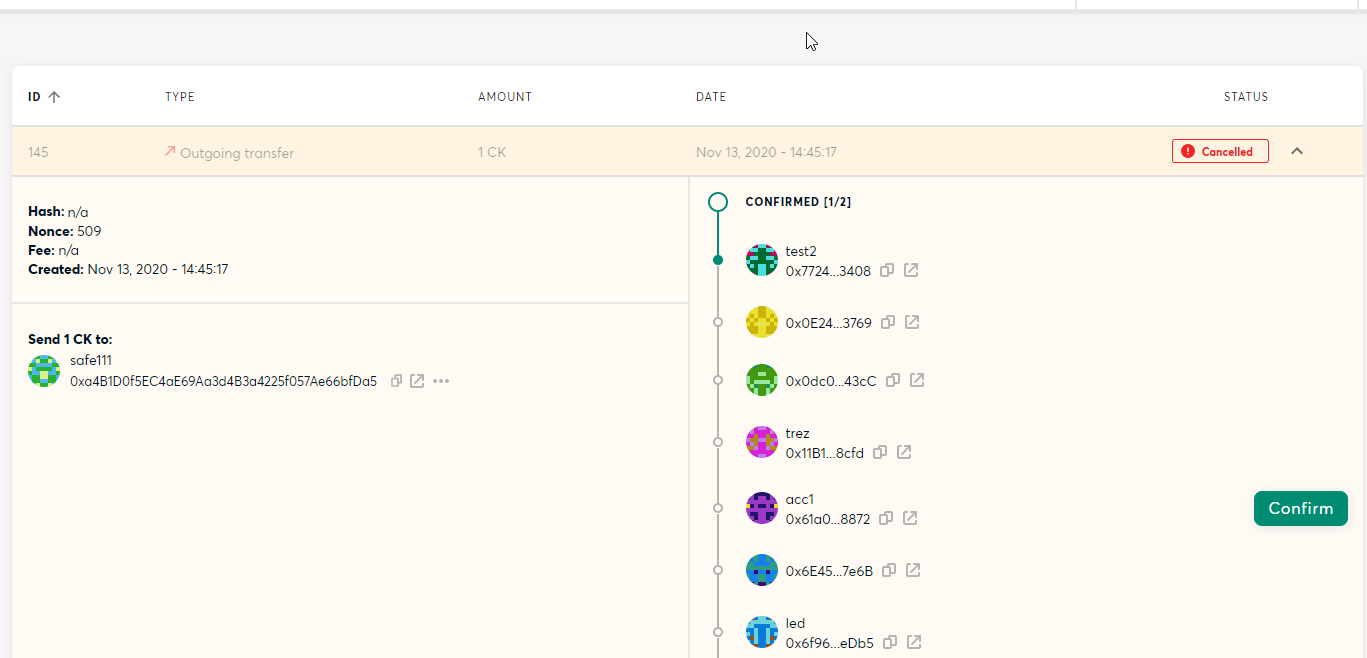1367x658 pixels.
Task: Copy address 0x0dc0...43cC
Action: point(893,380)
